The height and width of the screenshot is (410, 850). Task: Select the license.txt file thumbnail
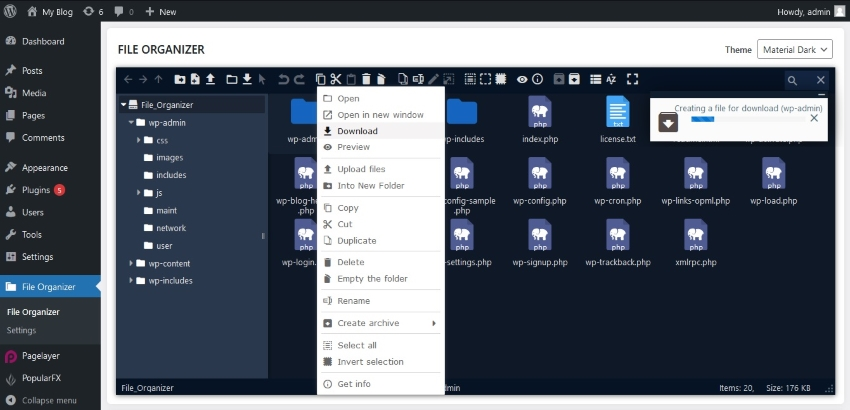tap(618, 112)
